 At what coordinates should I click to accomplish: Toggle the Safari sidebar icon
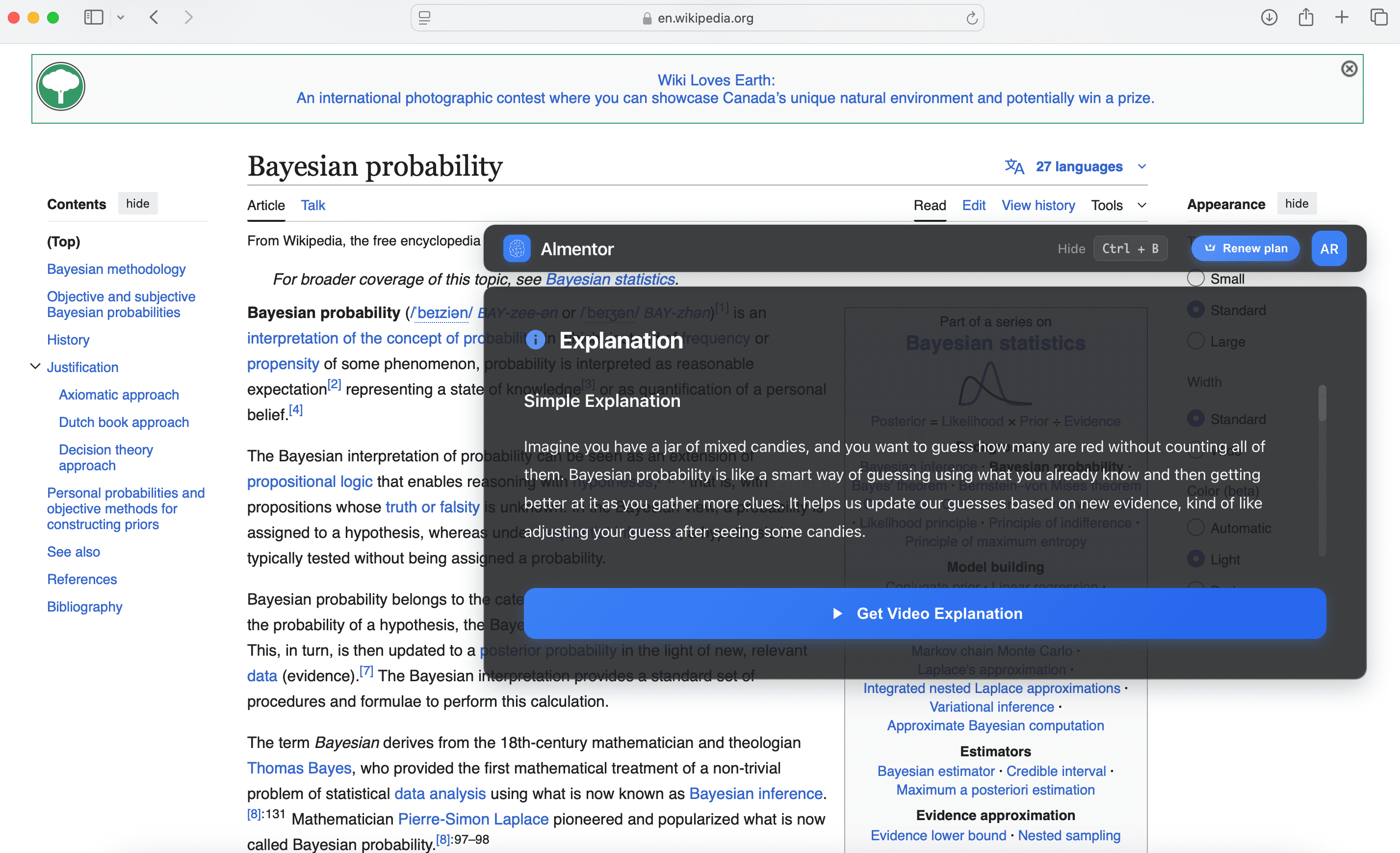click(94, 18)
